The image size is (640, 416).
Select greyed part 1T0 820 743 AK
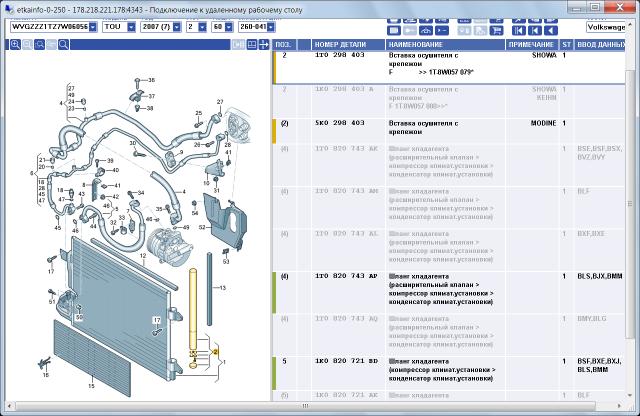[x=346, y=149]
